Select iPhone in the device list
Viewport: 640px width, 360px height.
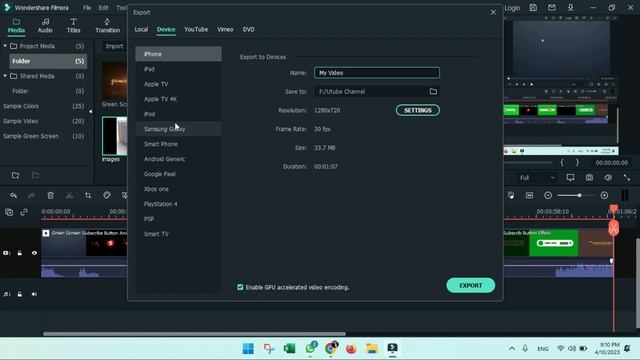179,54
